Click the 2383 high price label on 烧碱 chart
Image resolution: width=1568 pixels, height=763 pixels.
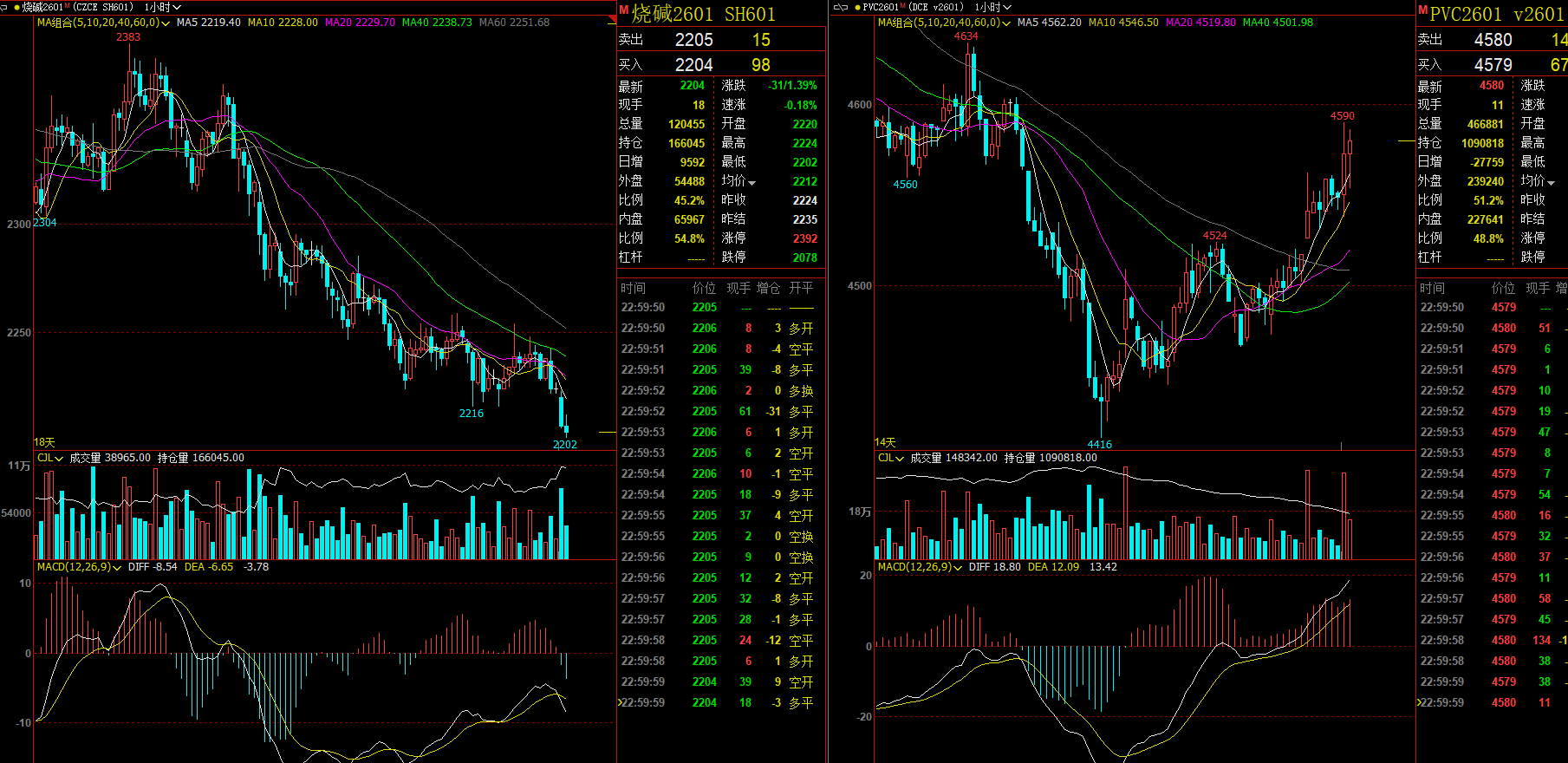tap(128, 37)
